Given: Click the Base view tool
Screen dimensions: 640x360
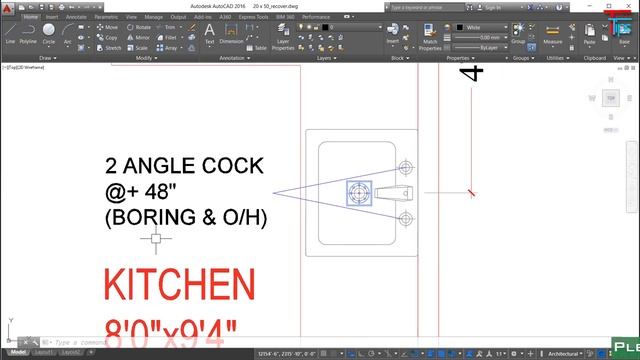Looking at the screenshot, I should point(624,34).
